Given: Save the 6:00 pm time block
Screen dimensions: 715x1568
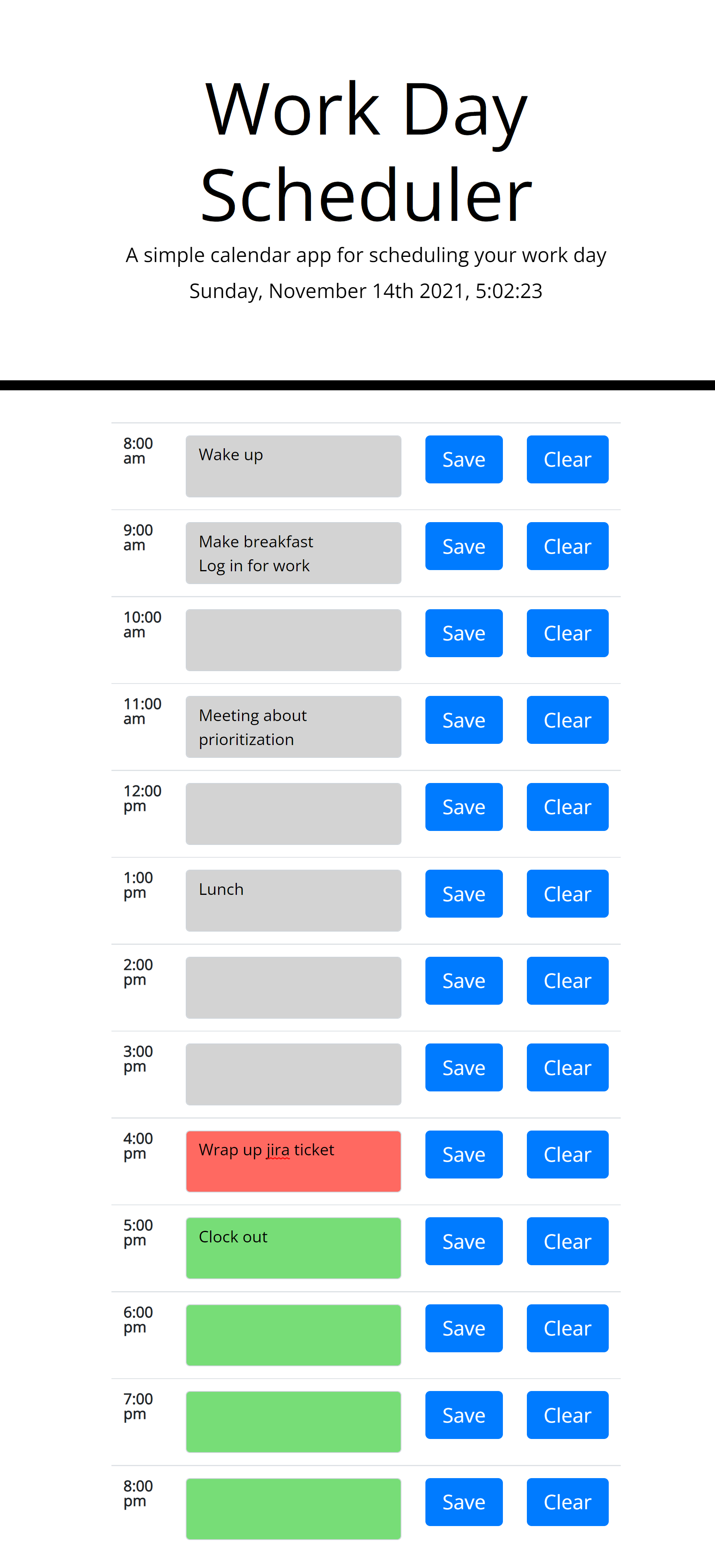Looking at the screenshot, I should click(463, 1328).
